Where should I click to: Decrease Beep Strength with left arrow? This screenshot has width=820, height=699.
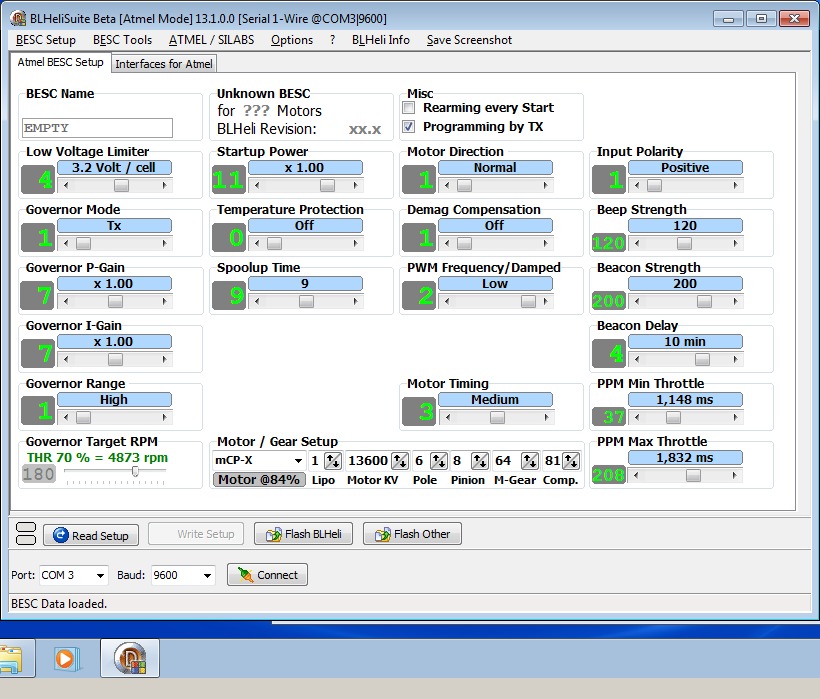[x=636, y=243]
